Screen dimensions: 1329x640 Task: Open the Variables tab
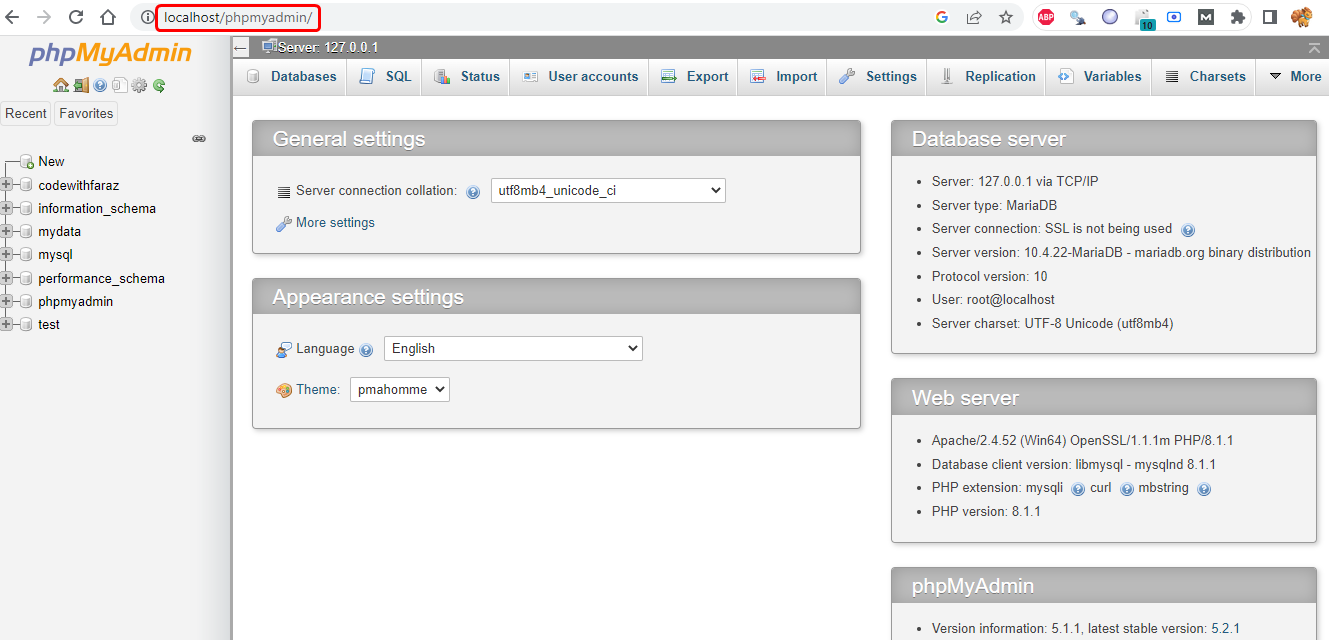[x=1100, y=76]
